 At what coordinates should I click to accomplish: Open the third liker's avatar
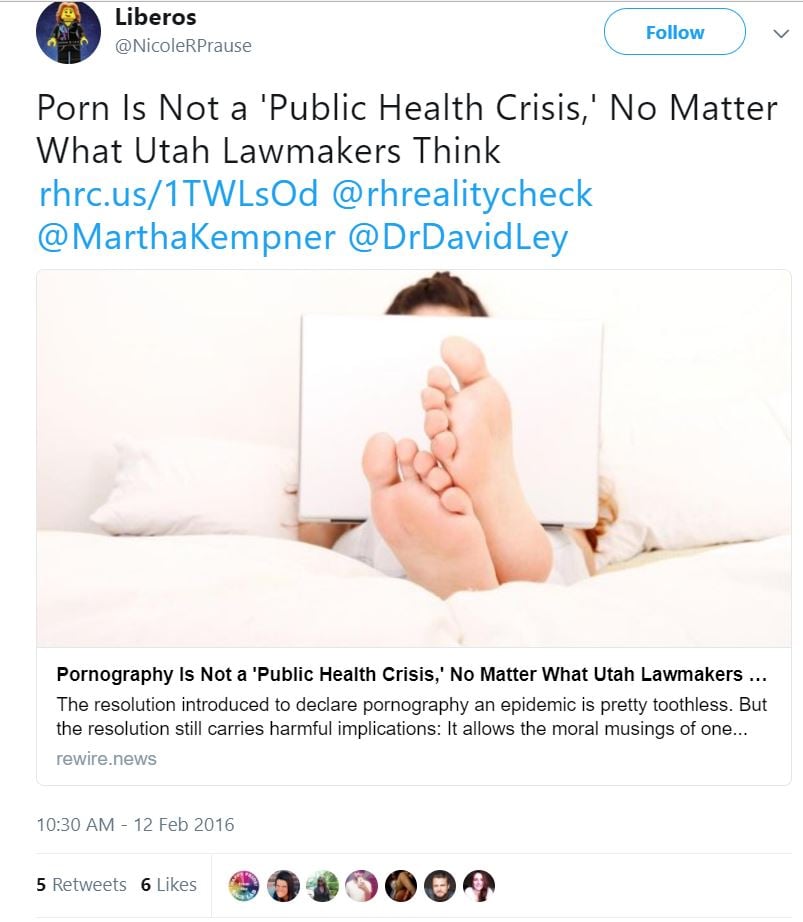(x=322, y=885)
